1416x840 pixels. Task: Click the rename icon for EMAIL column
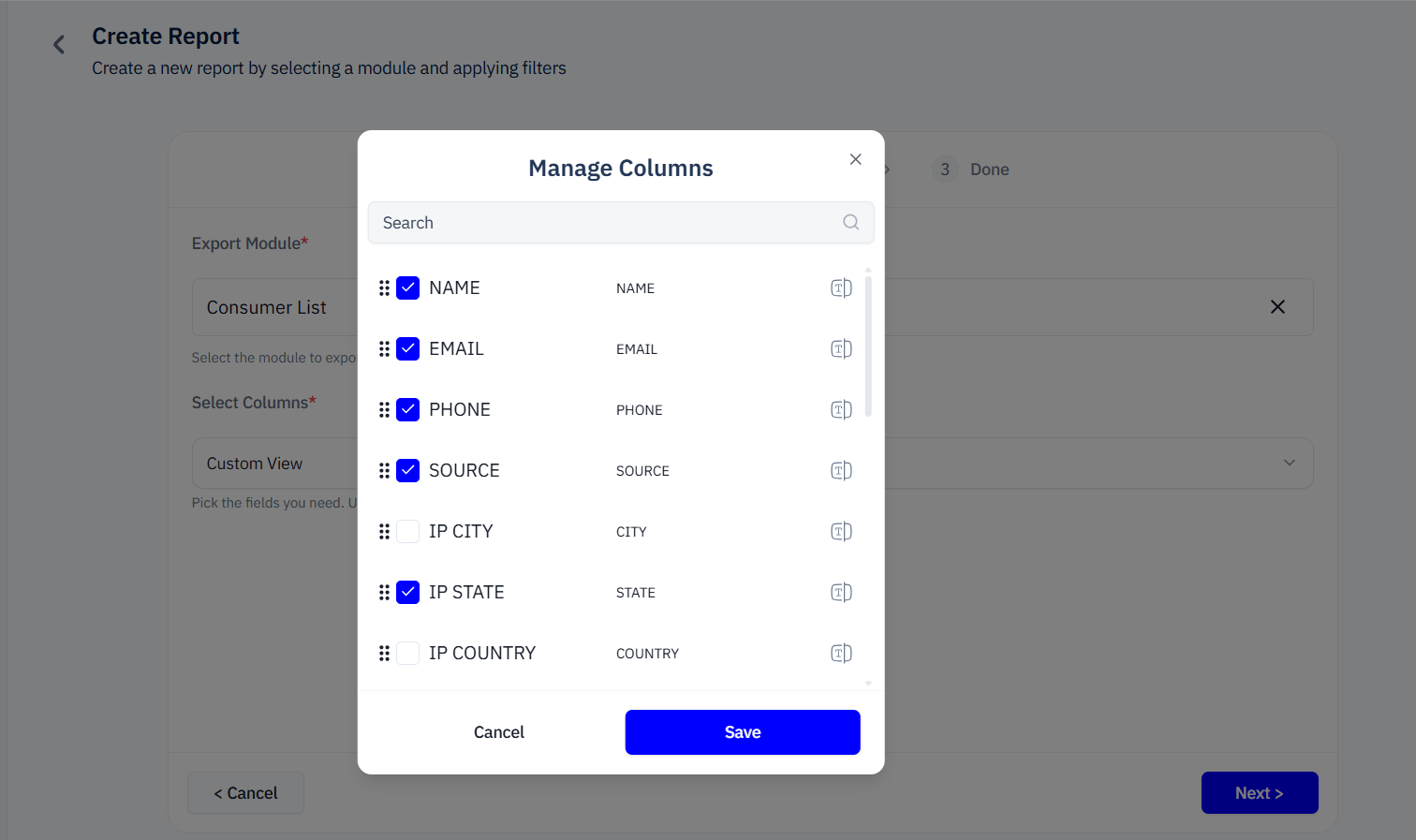point(841,349)
